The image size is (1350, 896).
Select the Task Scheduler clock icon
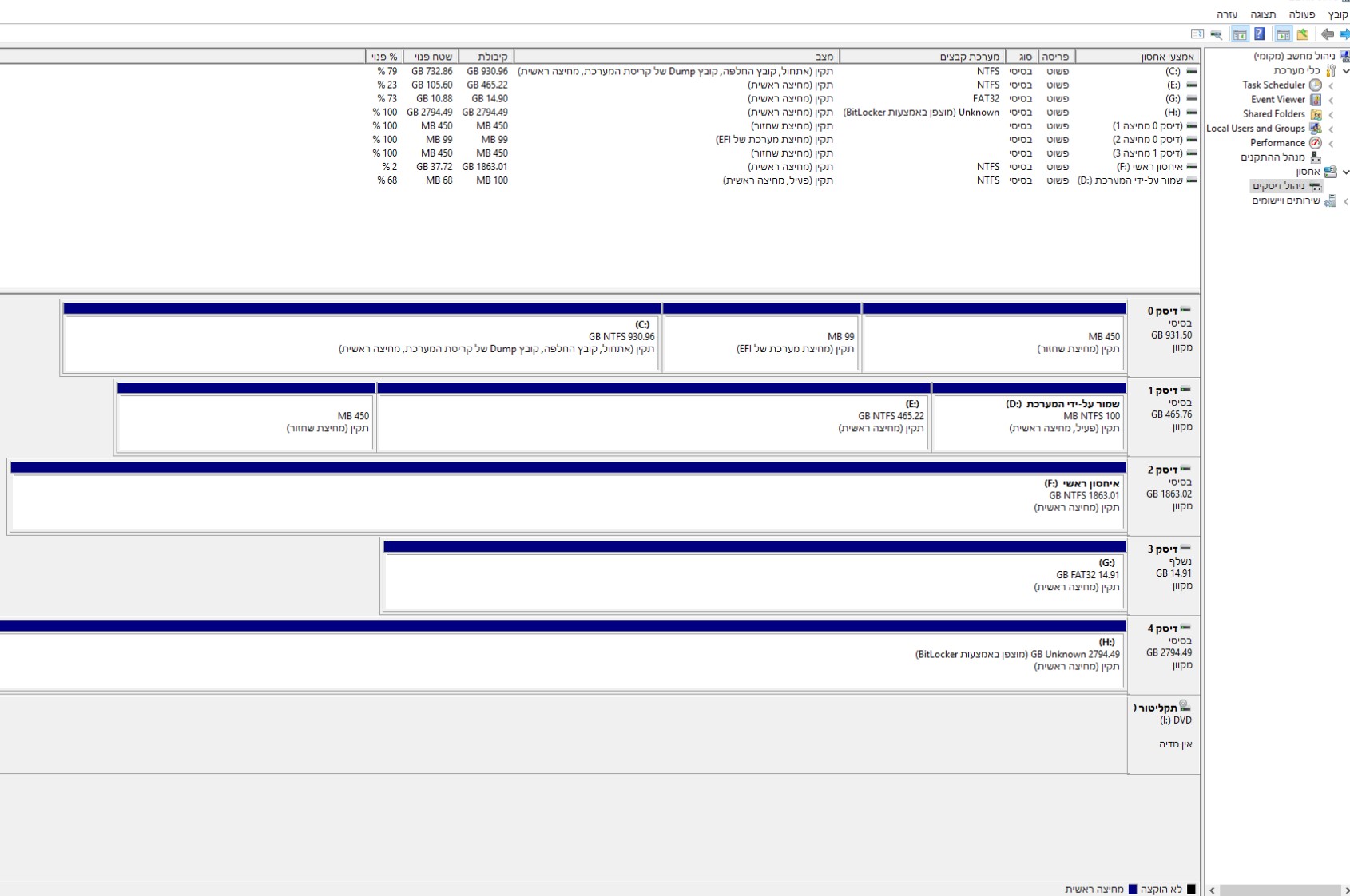[1316, 85]
